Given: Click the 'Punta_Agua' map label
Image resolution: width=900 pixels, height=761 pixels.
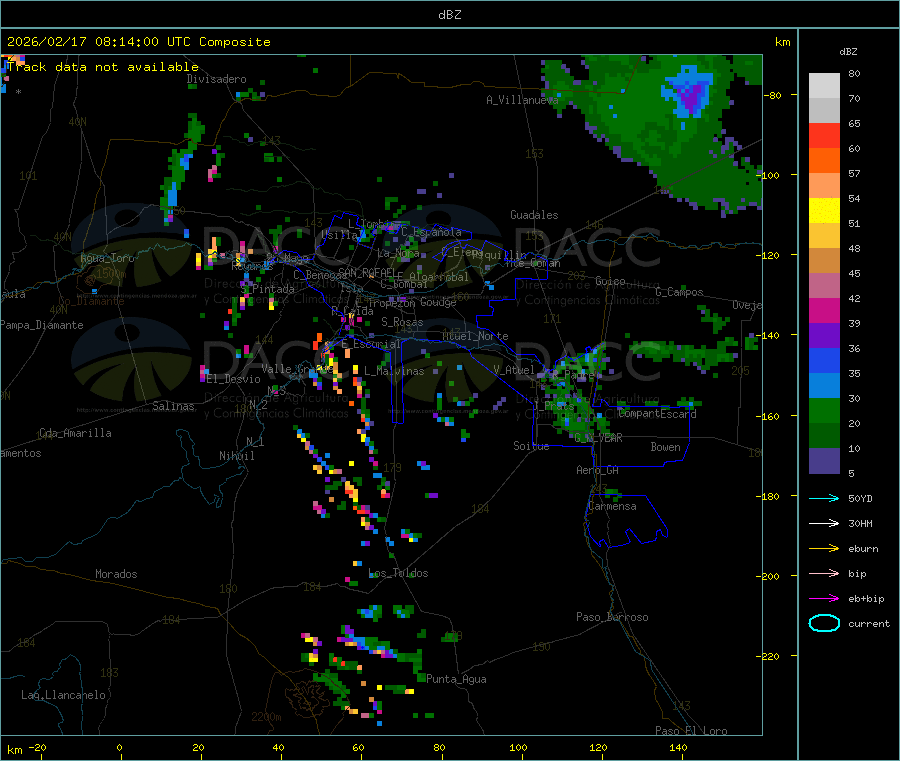Looking at the screenshot, I should click(456, 679).
